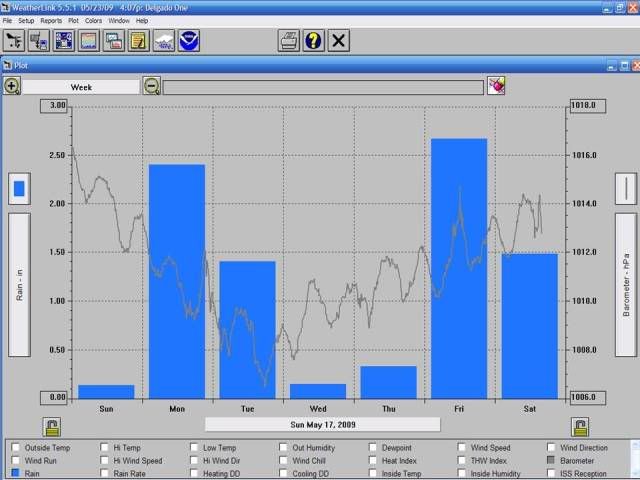
Task: Click the printer icon in the toolbar
Action: click(x=289, y=41)
